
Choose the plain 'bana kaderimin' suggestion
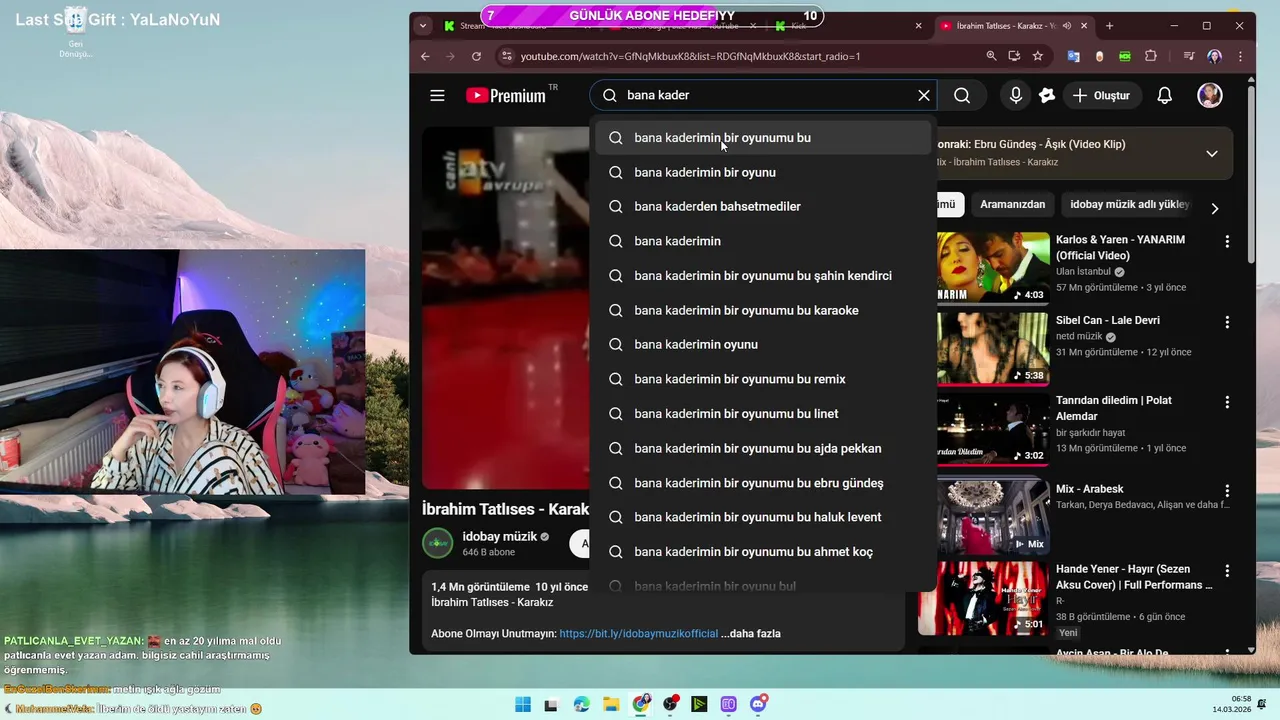point(763,241)
